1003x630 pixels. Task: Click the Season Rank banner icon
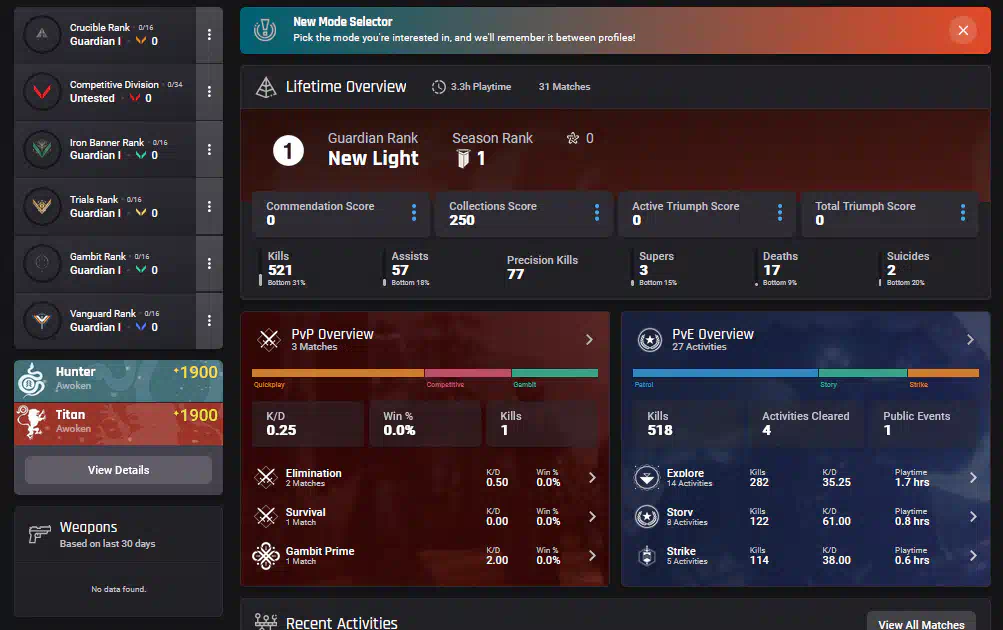pyautogui.click(x=463, y=158)
